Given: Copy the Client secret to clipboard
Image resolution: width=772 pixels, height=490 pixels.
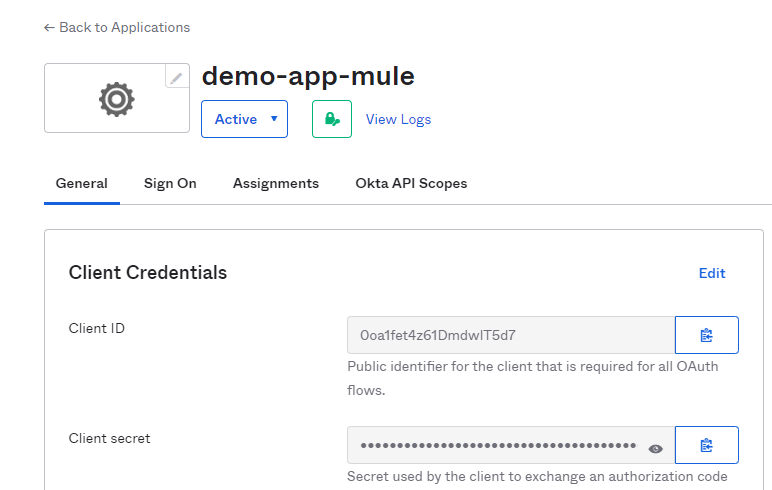Looking at the screenshot, I should coord(707,445).
